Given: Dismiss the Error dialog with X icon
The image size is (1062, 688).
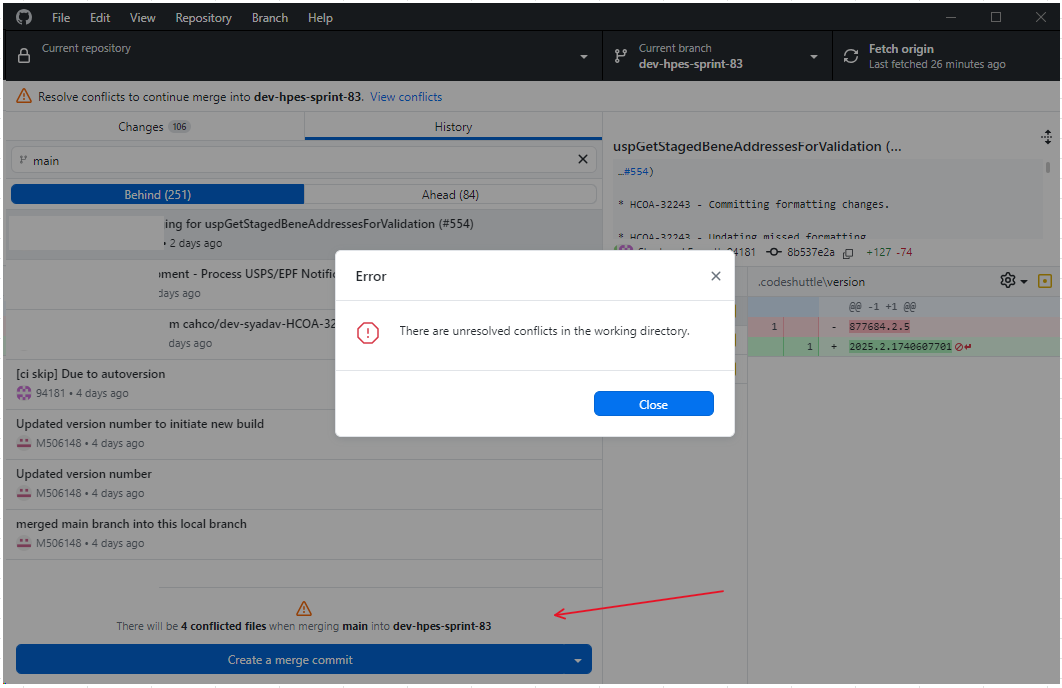Looking at the screenshot, I should pos(715,276).
